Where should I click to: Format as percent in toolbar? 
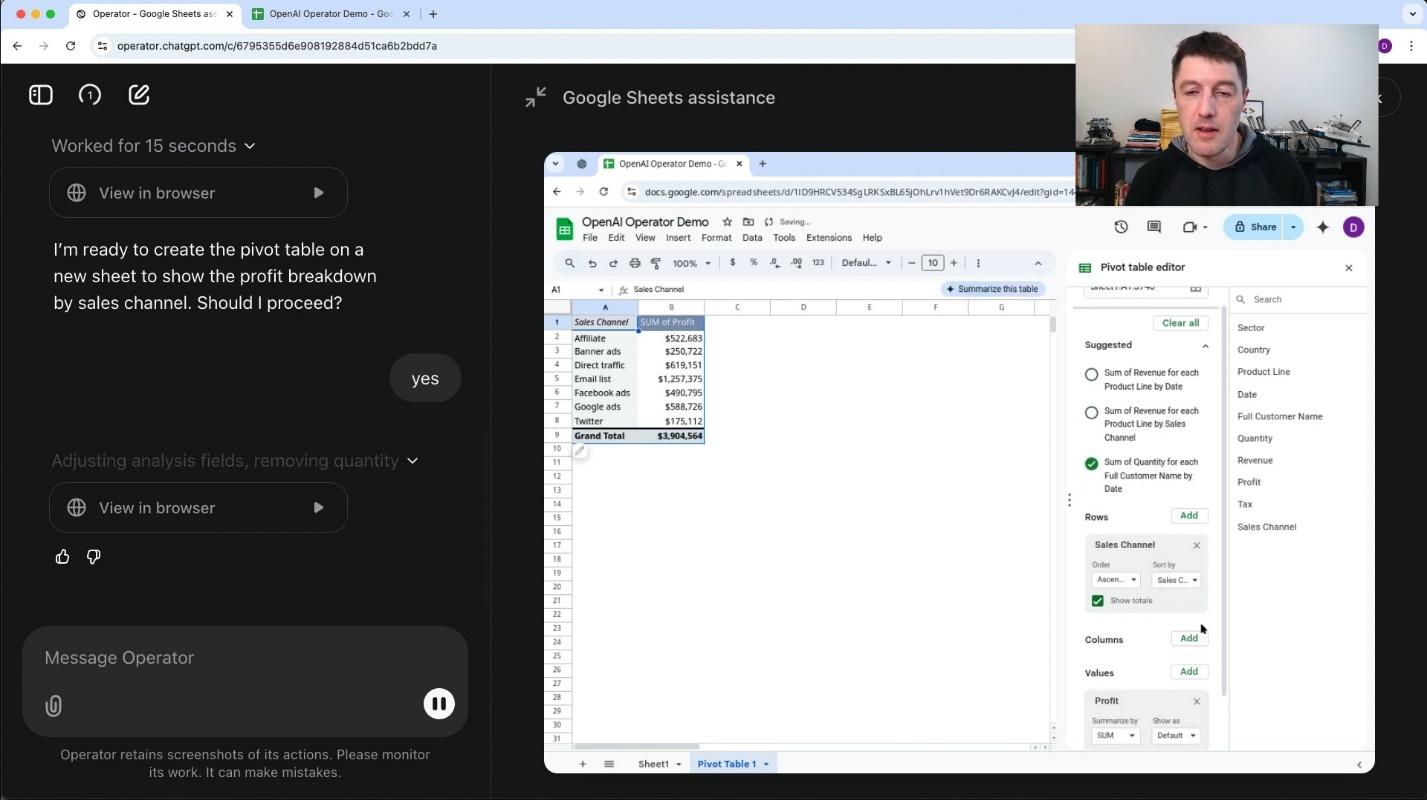[754, 263]
